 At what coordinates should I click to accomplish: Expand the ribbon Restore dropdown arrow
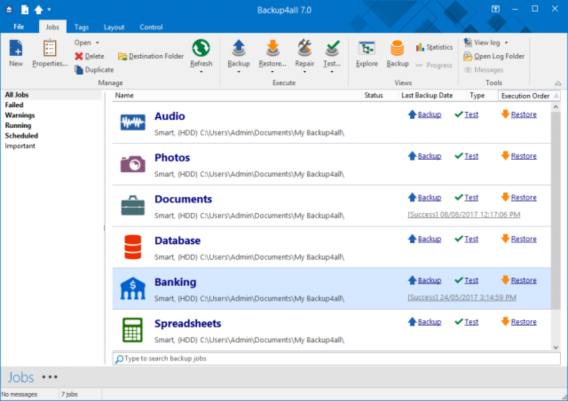tap(272, 71)
